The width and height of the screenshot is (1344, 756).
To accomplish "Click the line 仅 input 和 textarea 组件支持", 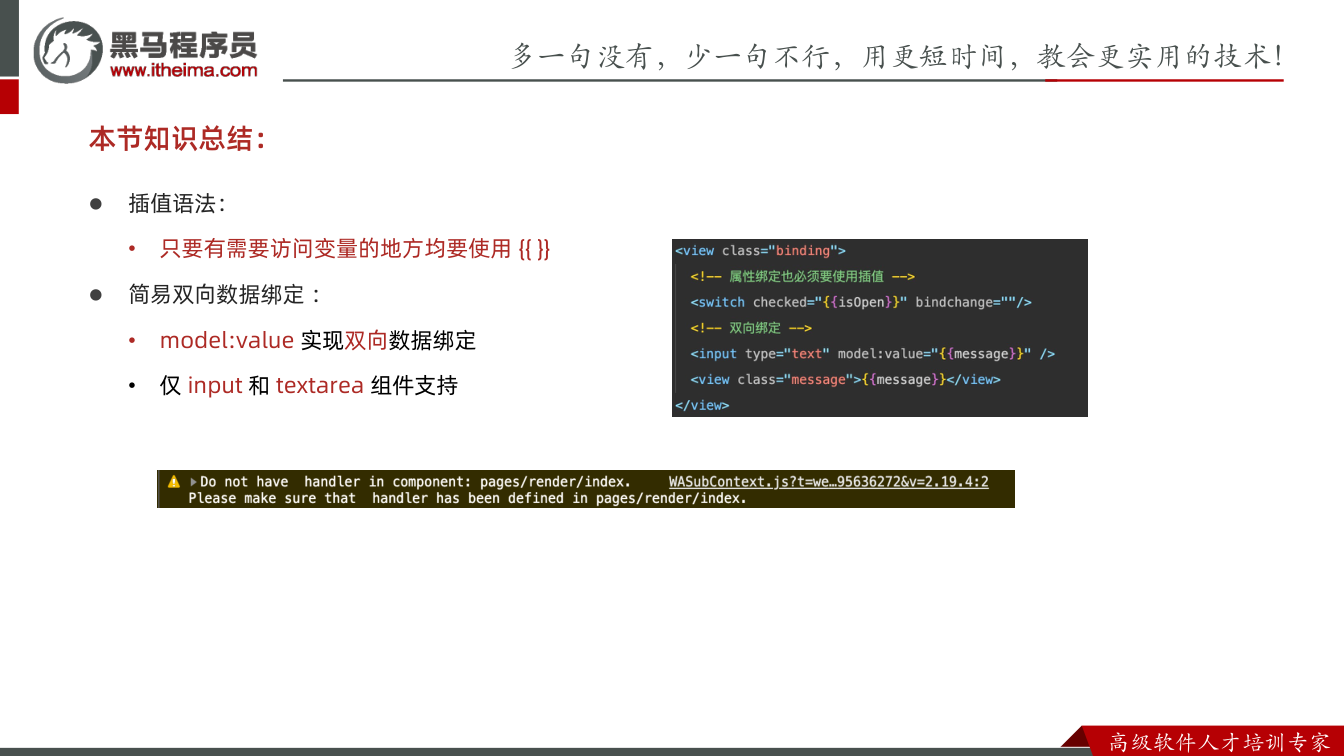I will pyautogui.click(x=308, y=385).
